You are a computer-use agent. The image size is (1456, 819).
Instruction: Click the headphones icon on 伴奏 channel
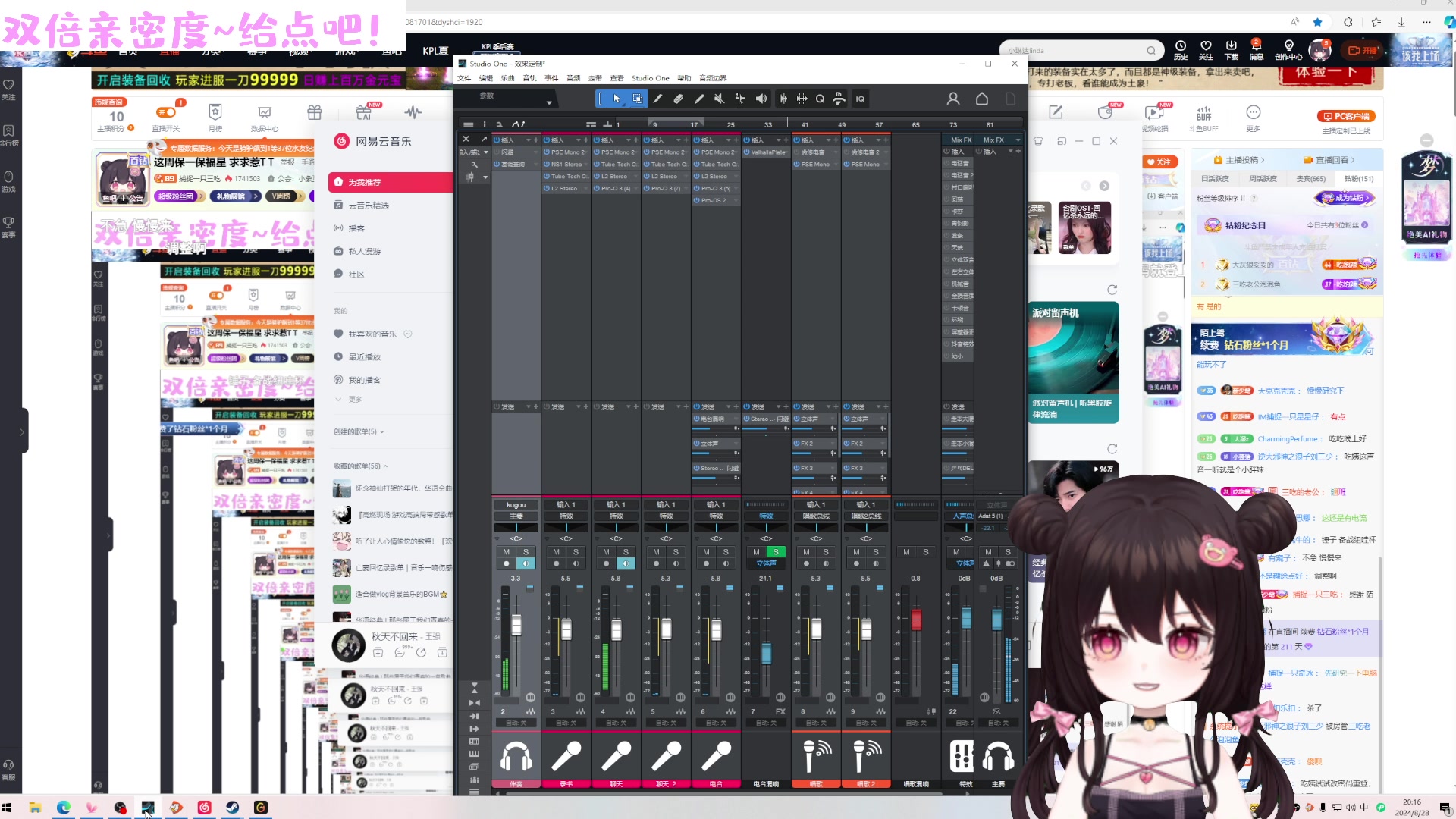[x=516, y=756]
